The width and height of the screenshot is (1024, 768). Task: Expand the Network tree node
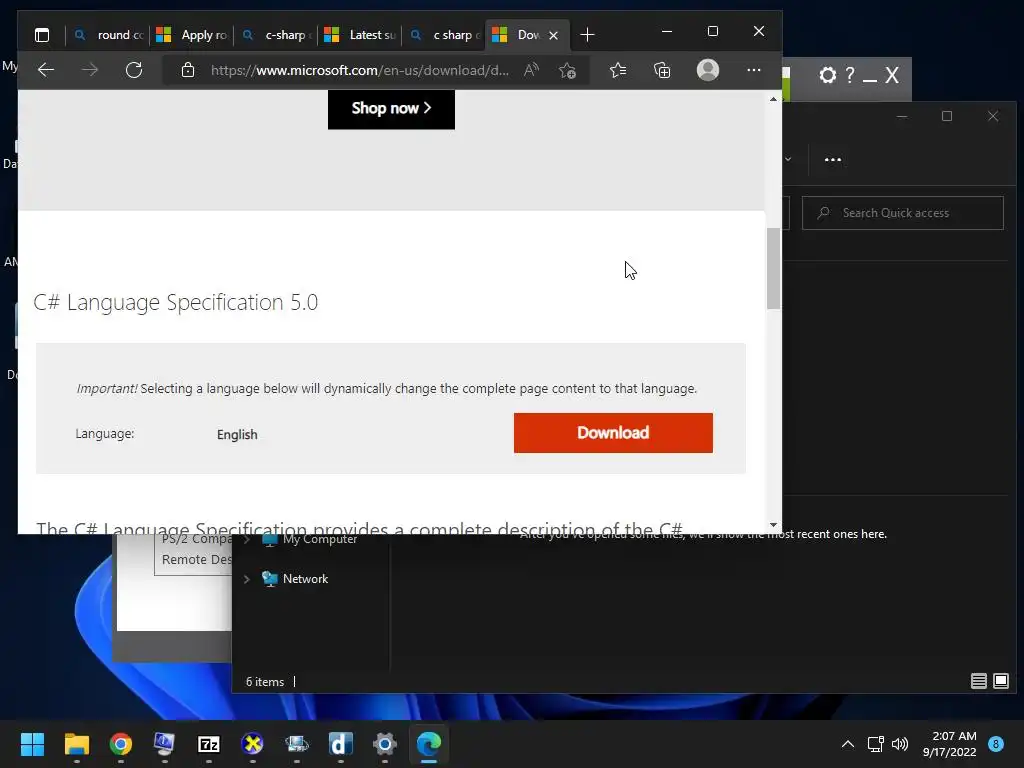[247, 579]
